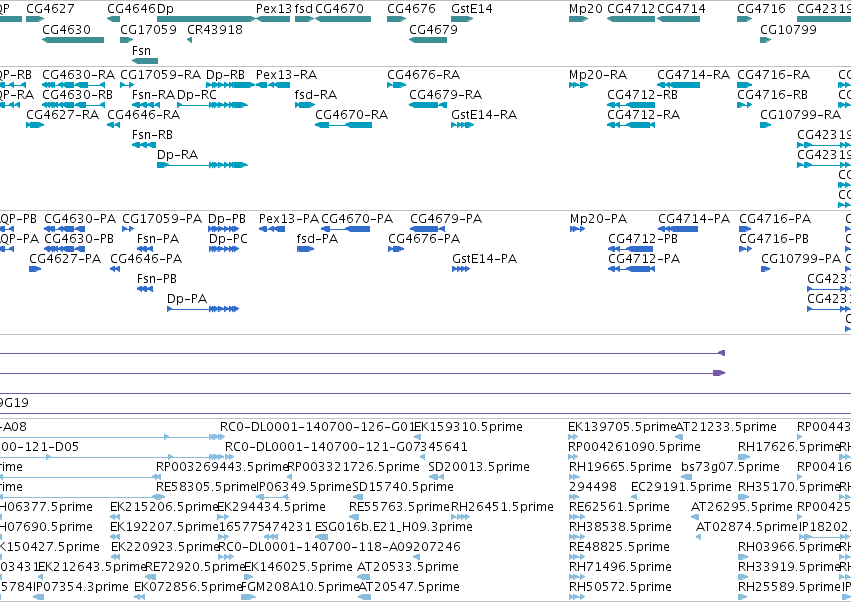Click the Fsn gene label in top track

pos(141,50)
